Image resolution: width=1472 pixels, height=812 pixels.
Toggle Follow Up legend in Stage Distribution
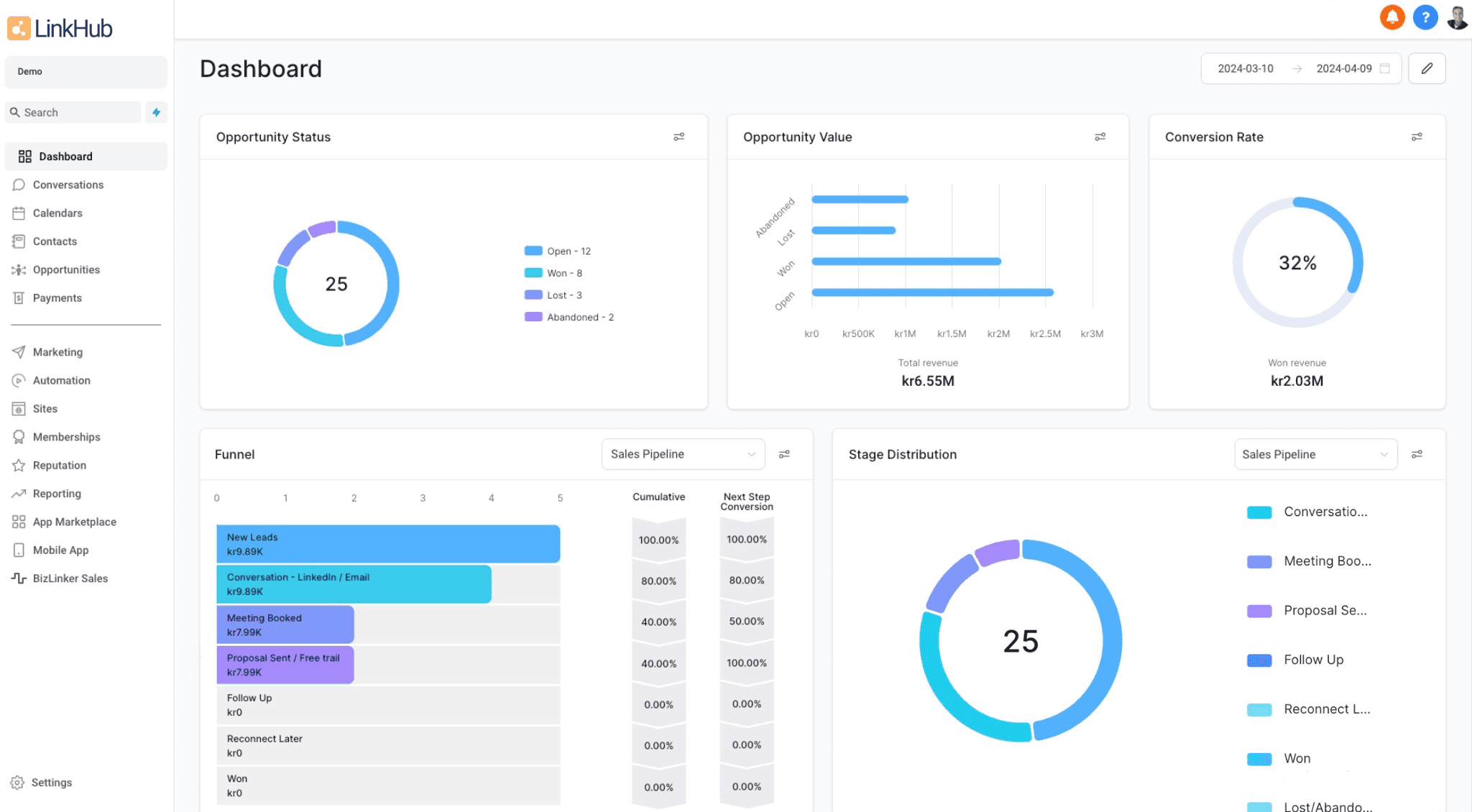(x=1295, y=660)
